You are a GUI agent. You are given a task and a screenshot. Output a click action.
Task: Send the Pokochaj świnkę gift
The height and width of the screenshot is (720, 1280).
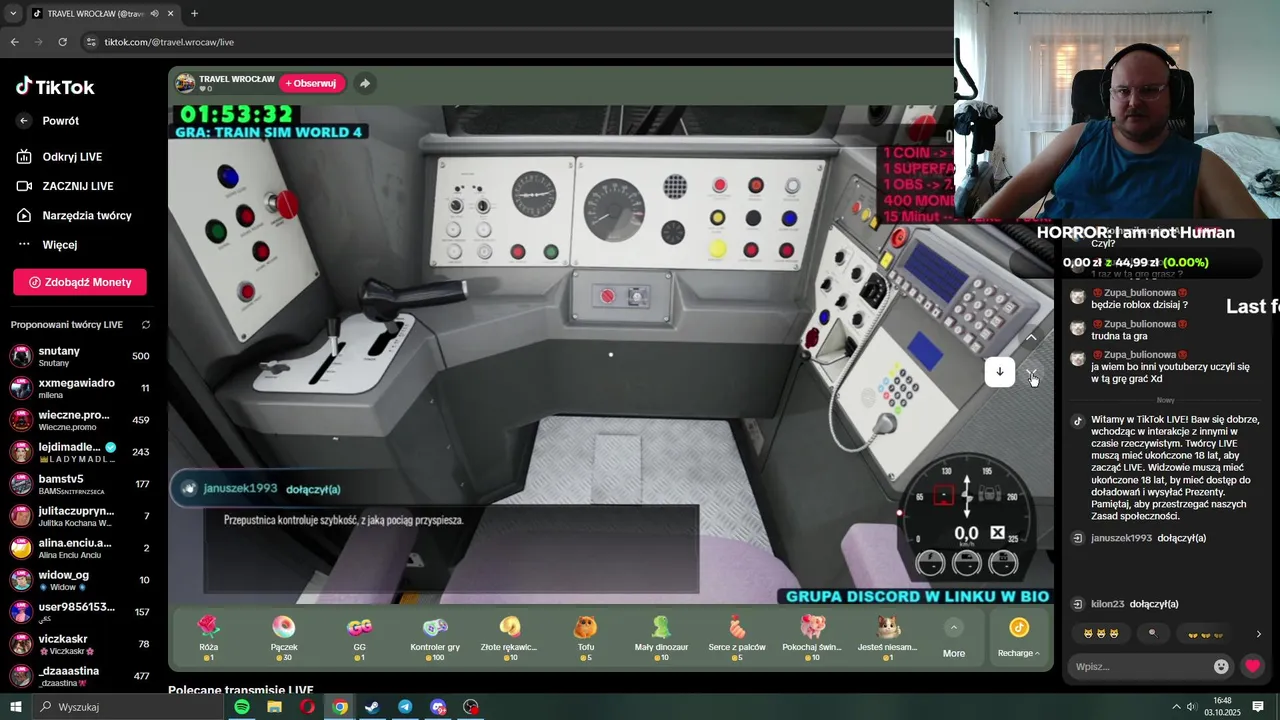click(812, 637)
